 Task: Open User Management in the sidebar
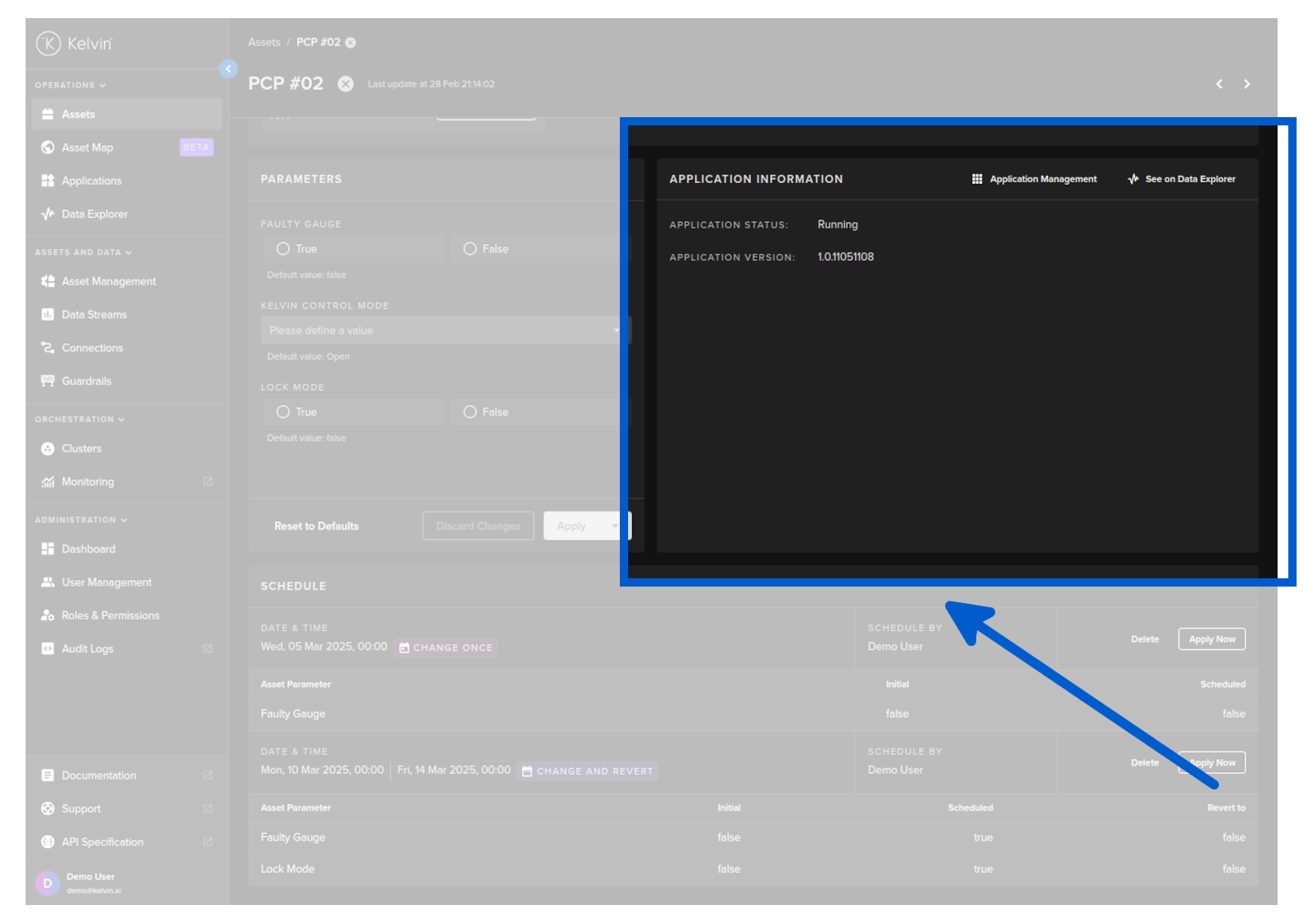pyautogui.click(x=106, y=582)
